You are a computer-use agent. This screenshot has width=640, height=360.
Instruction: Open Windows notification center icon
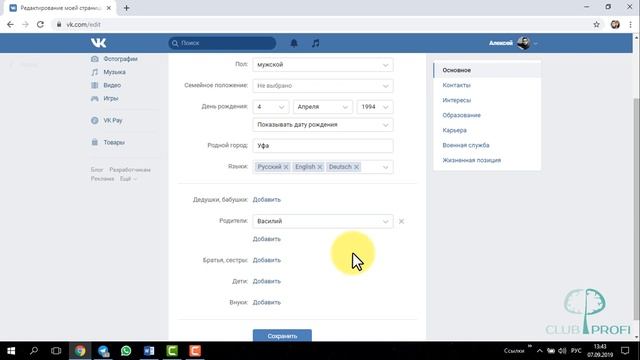click(x=625, y=351)
